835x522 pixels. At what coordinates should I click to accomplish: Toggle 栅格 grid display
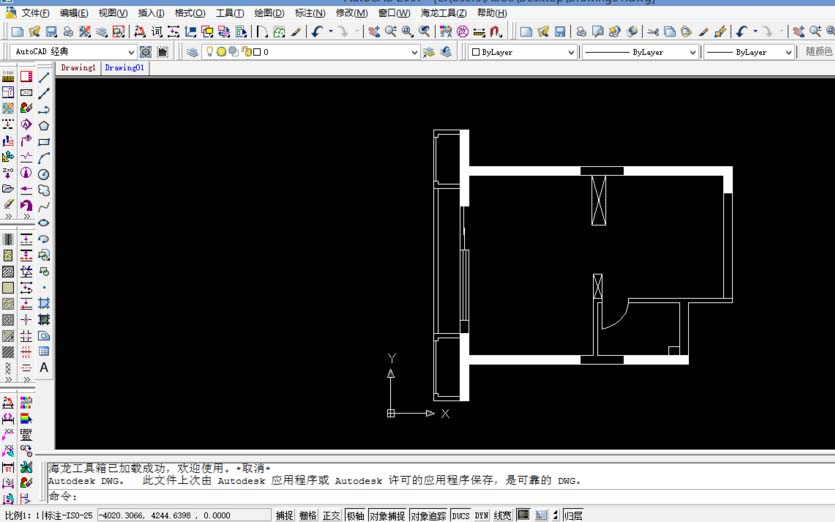[308, 515]
